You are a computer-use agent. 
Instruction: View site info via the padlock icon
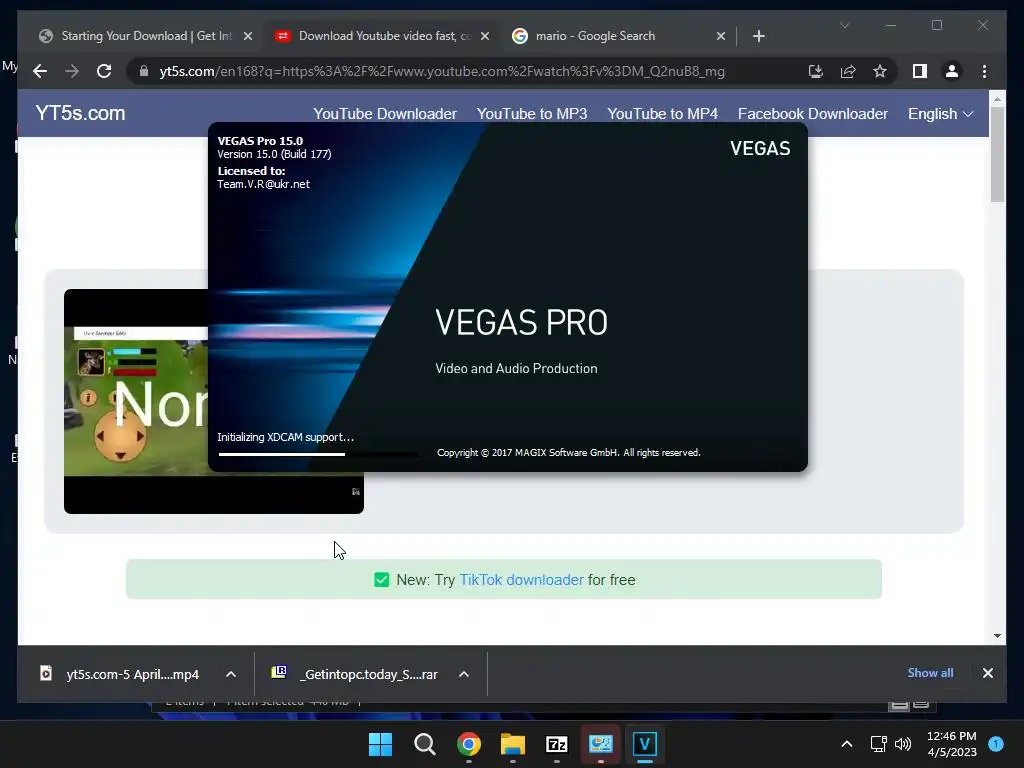(x=144, y=71)
